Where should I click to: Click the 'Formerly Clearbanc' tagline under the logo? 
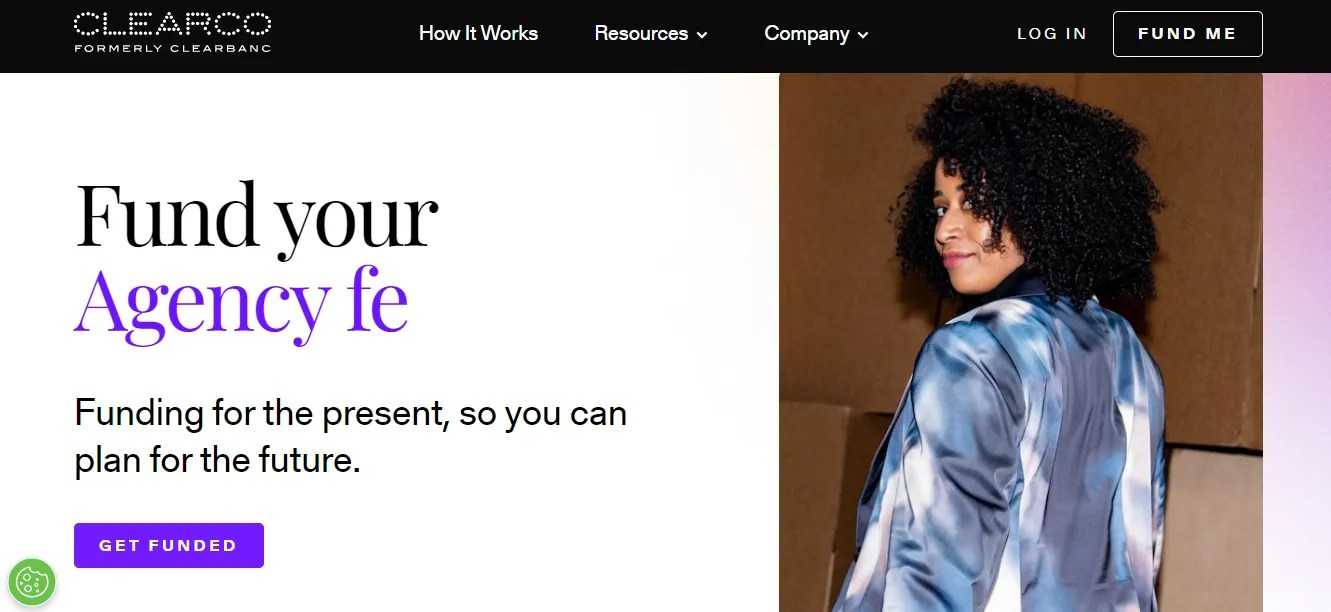172,48
